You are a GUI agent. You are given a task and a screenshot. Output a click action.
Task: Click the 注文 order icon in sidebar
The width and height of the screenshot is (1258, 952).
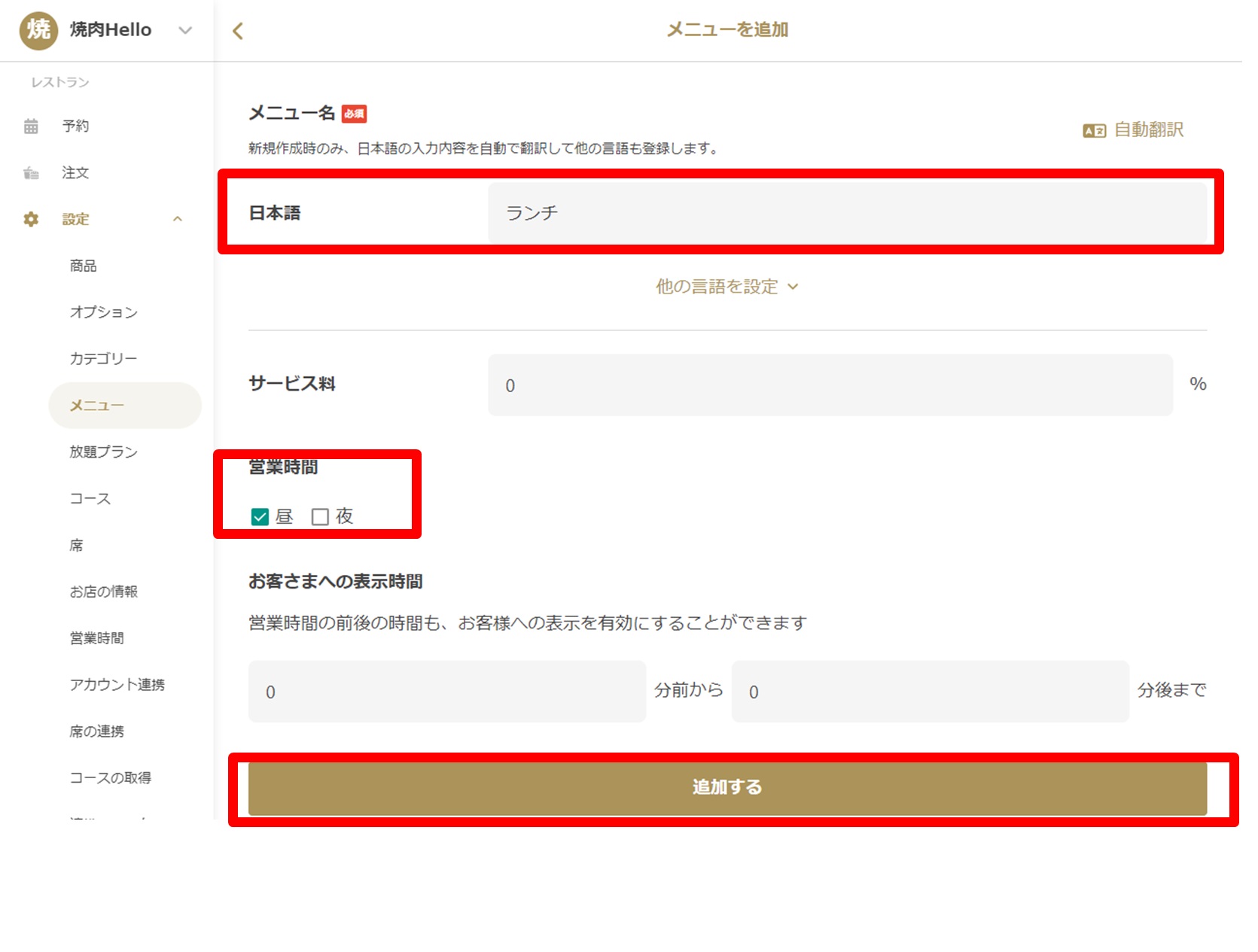point(31,173)
